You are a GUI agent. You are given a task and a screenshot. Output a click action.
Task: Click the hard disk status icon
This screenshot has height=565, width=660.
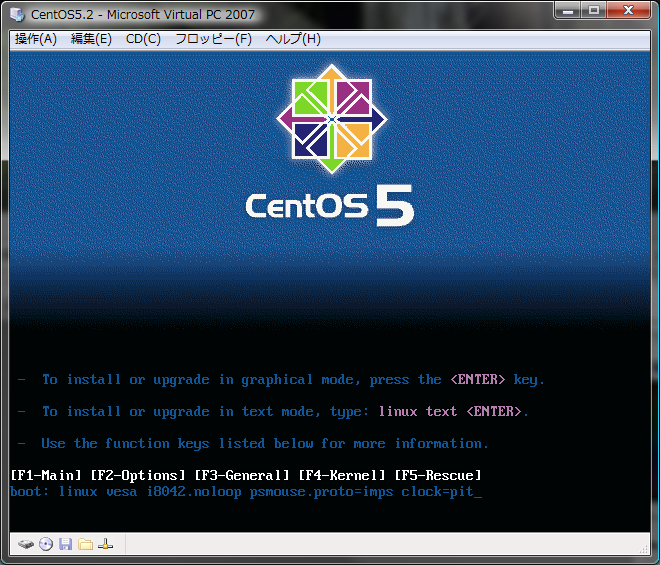[x=26, y=544]
